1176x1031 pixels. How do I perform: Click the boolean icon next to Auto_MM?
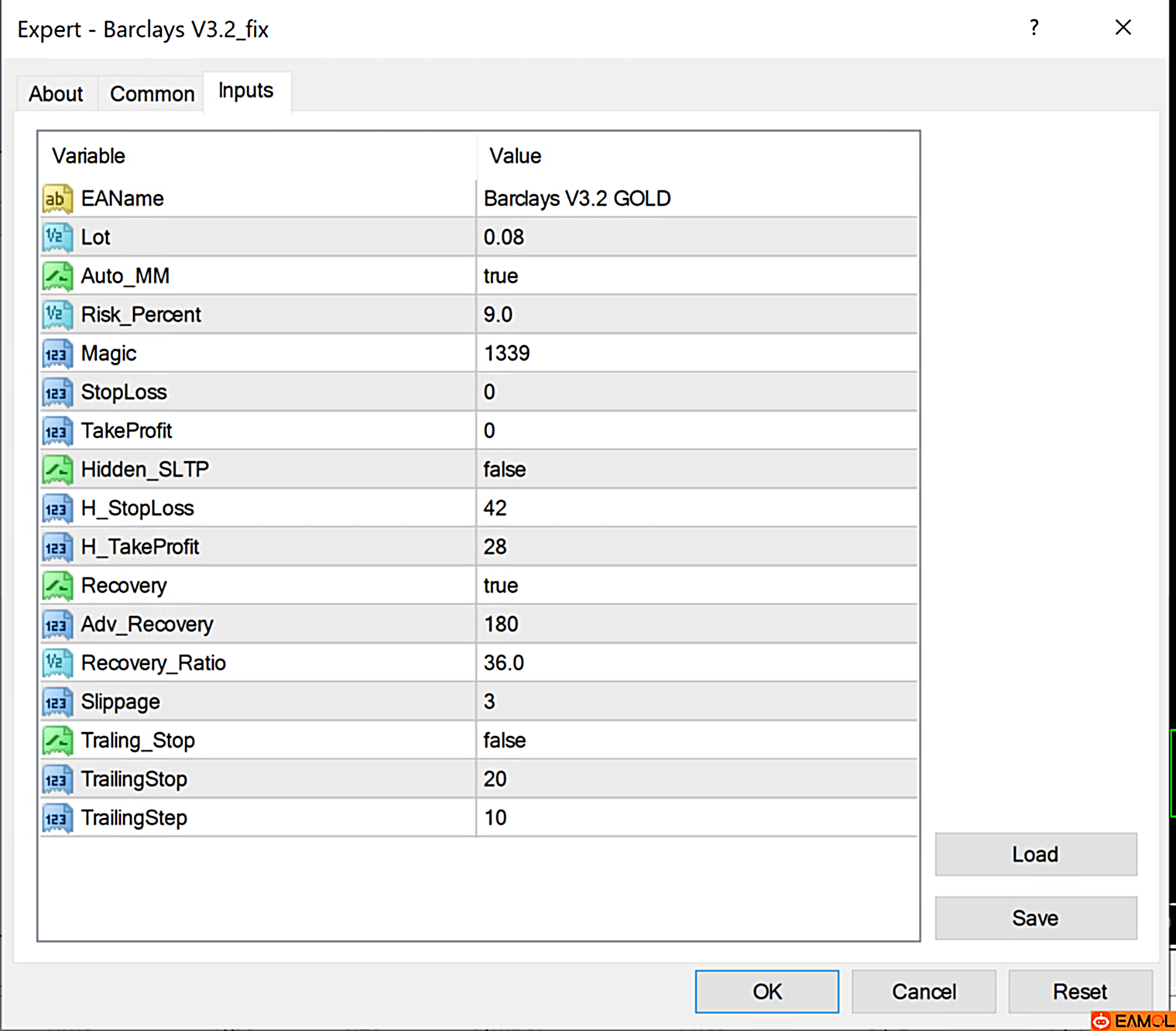(57, 276)
